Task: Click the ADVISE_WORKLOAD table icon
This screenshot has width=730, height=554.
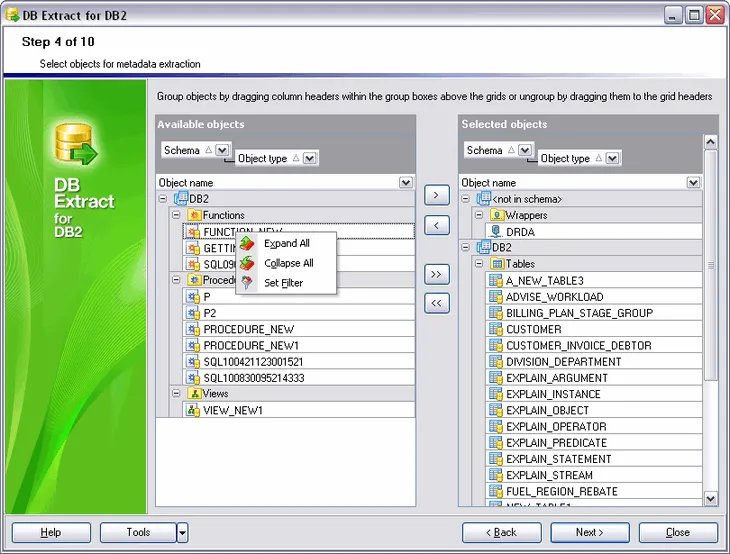Action: pos(495,297)
